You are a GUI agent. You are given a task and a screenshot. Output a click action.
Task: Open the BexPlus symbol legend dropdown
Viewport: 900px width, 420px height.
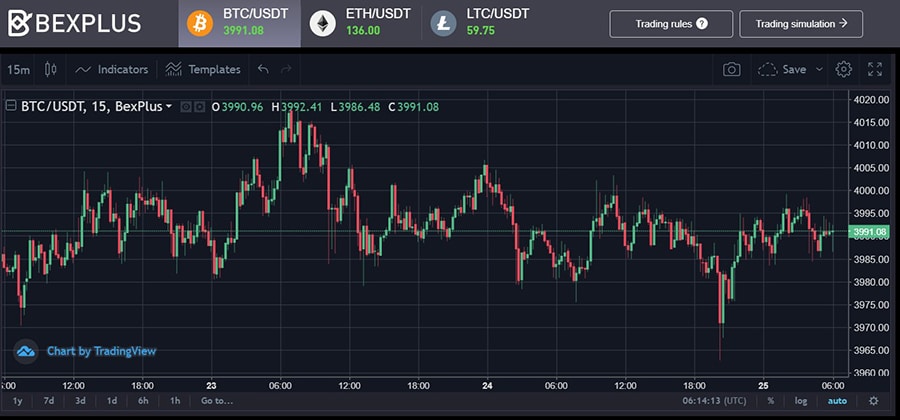pos(168,106)
